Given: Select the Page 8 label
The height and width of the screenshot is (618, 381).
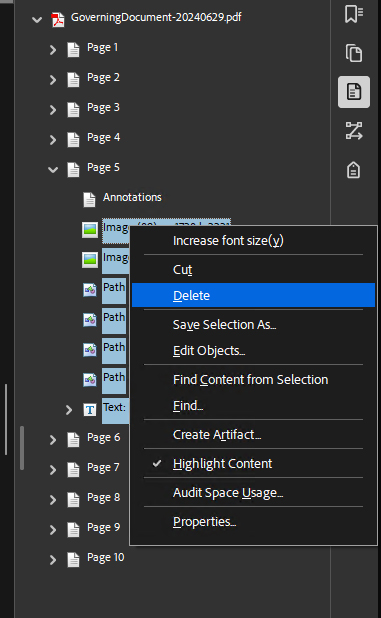Looking at the screenshot, I should coord(104,497).
